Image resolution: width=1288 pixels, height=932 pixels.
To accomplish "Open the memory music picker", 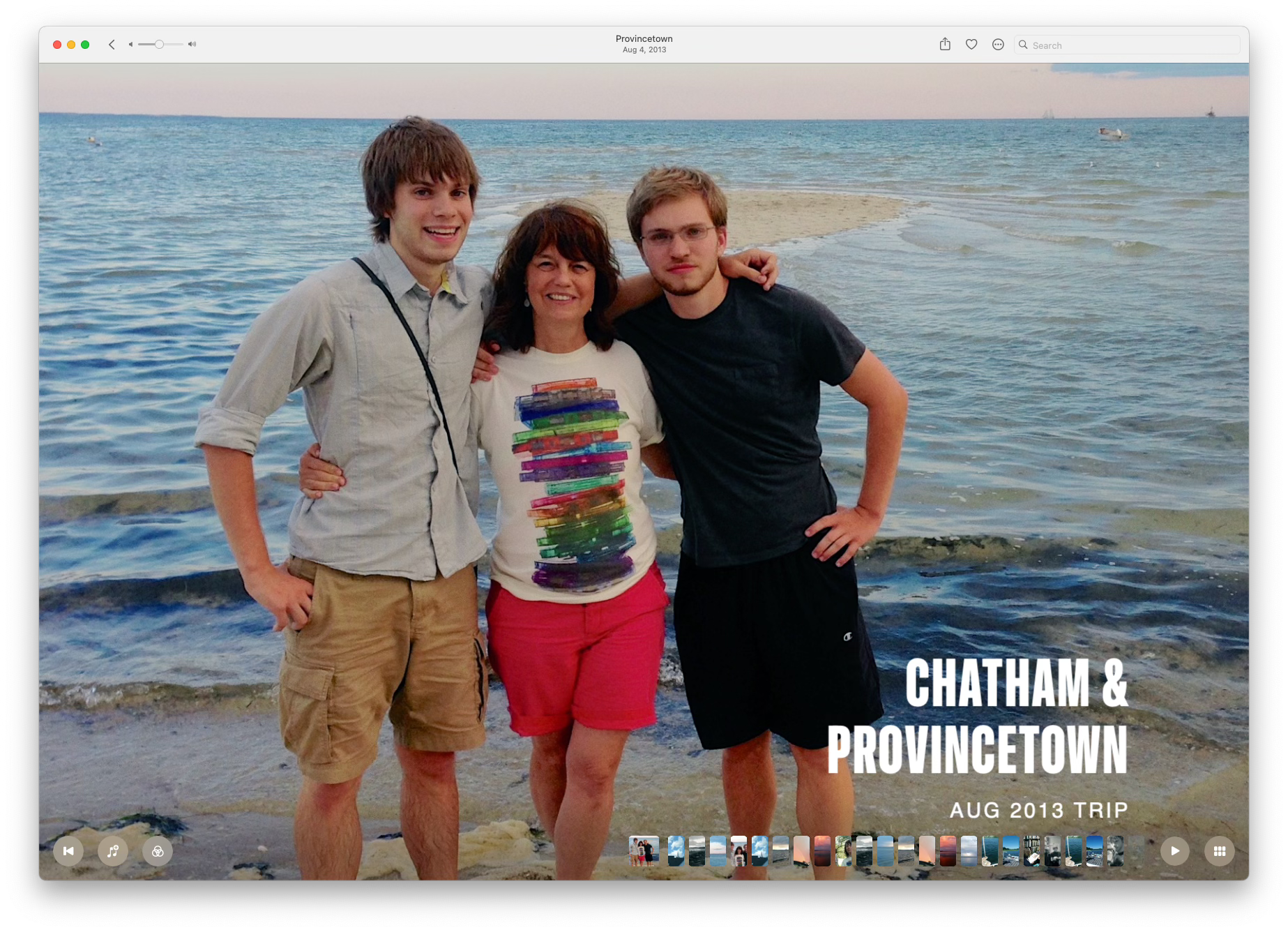I will (113, 851).
